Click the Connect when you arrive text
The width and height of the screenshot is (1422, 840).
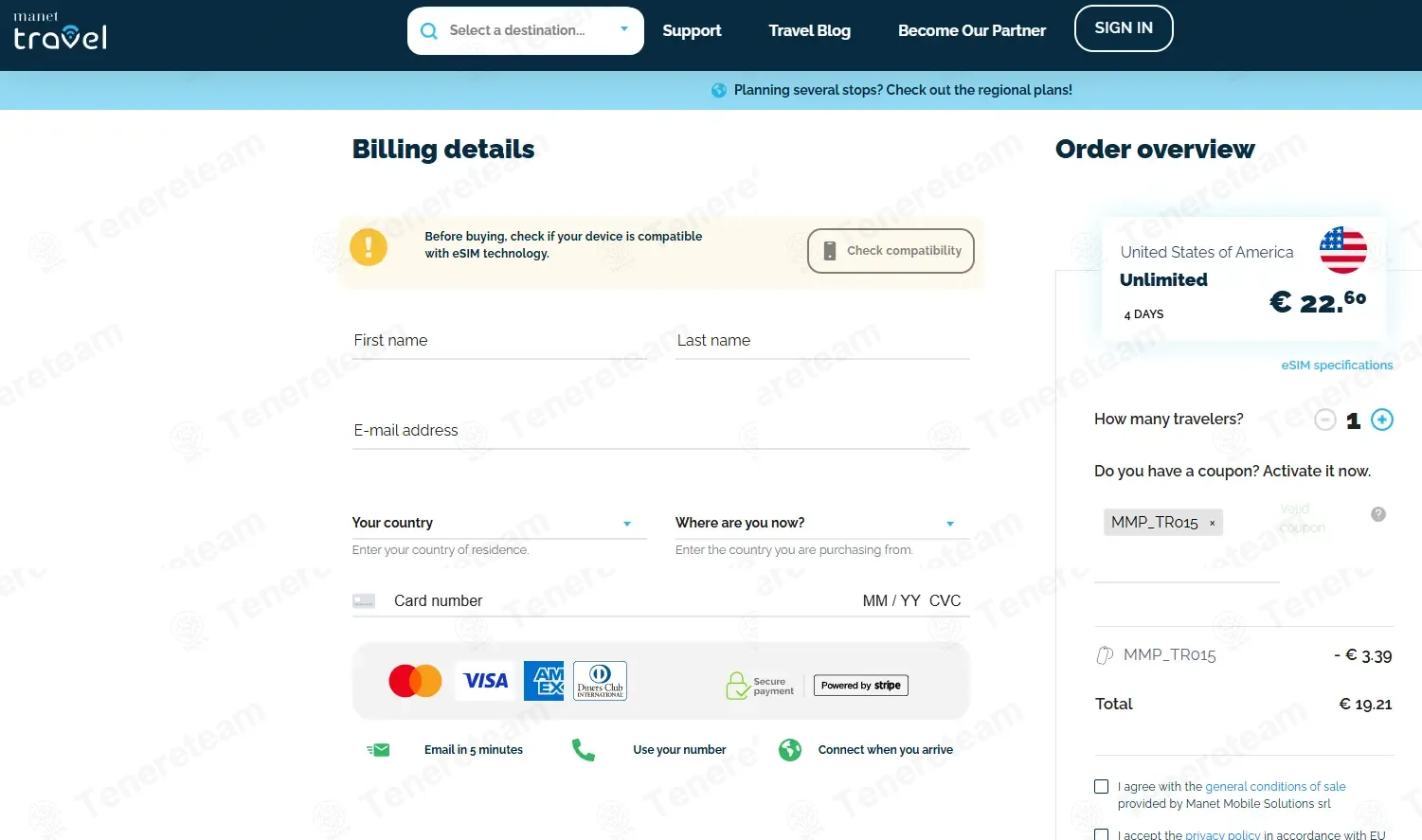886,750
